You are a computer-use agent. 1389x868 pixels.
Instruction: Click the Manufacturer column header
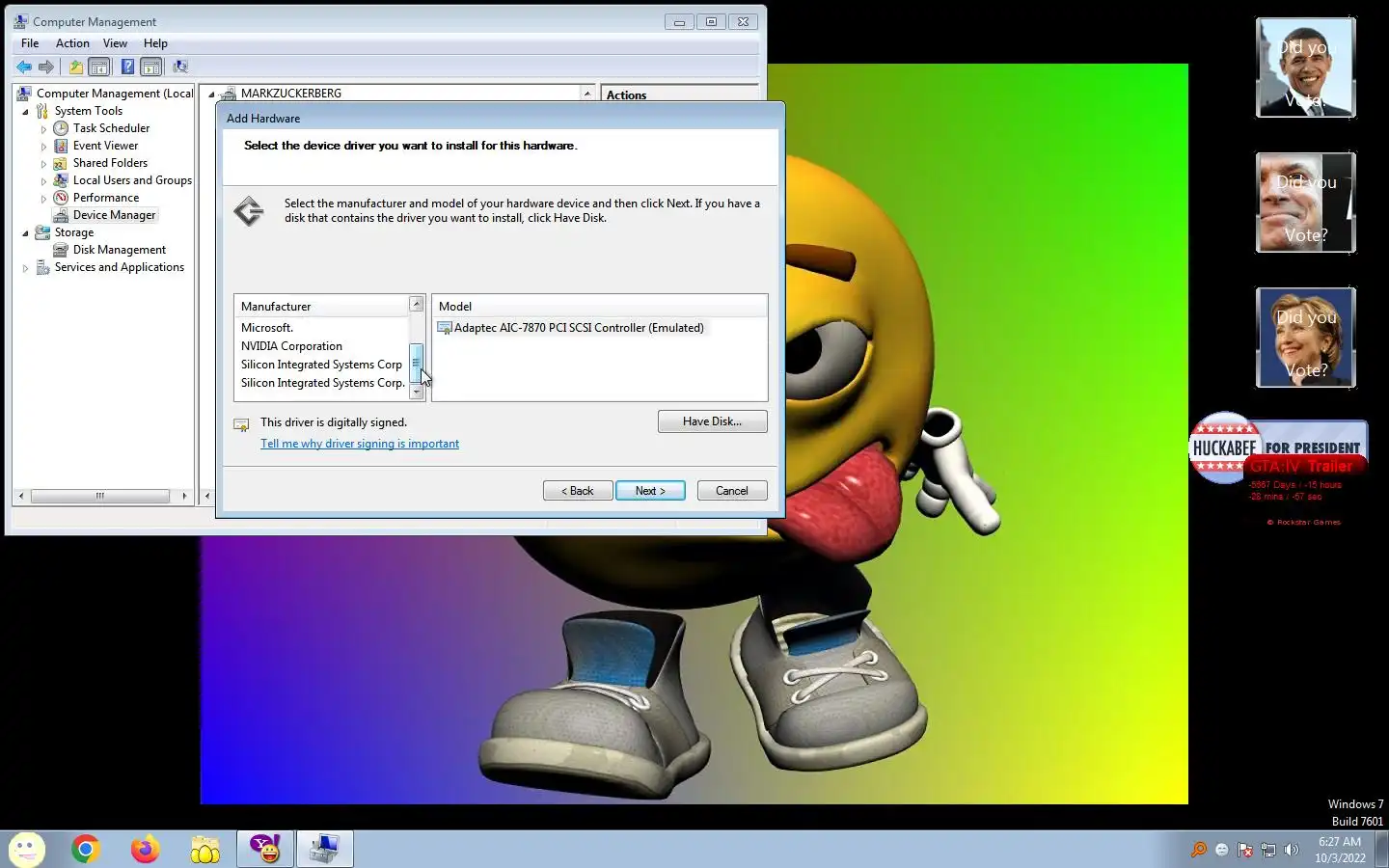click(321, 306)
